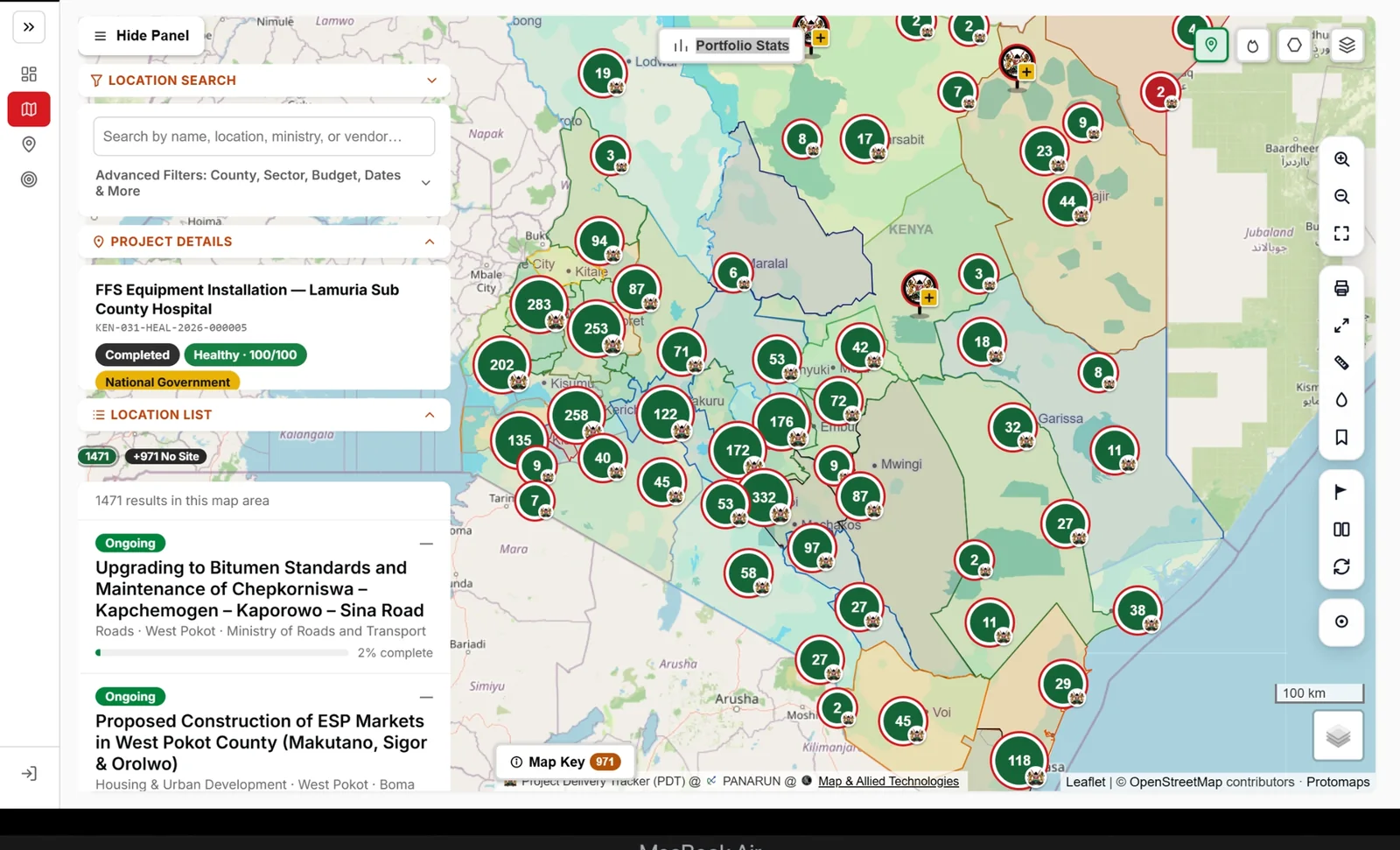
Task: Toggle the pin markers view button
Action: [x=1211, y=45]
